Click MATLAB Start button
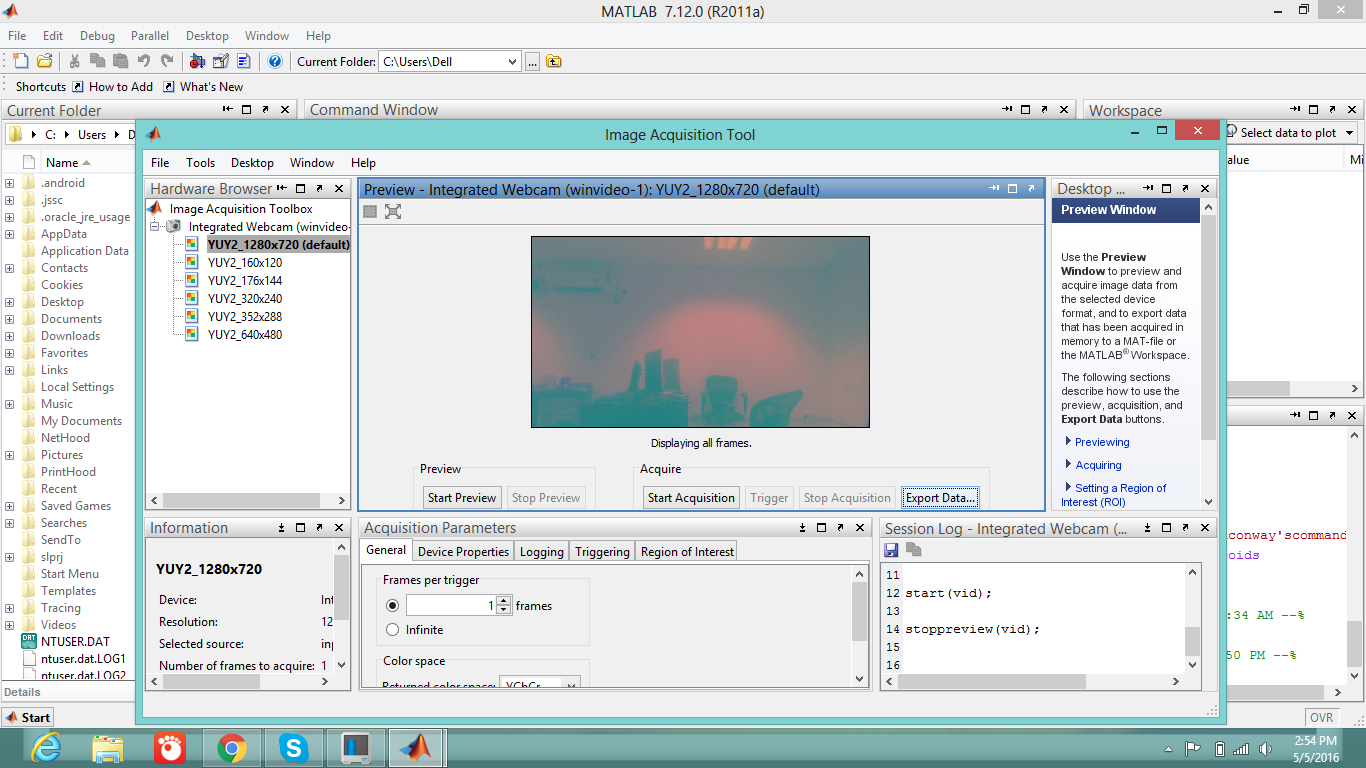1366x768 pixels. [28, 717]
